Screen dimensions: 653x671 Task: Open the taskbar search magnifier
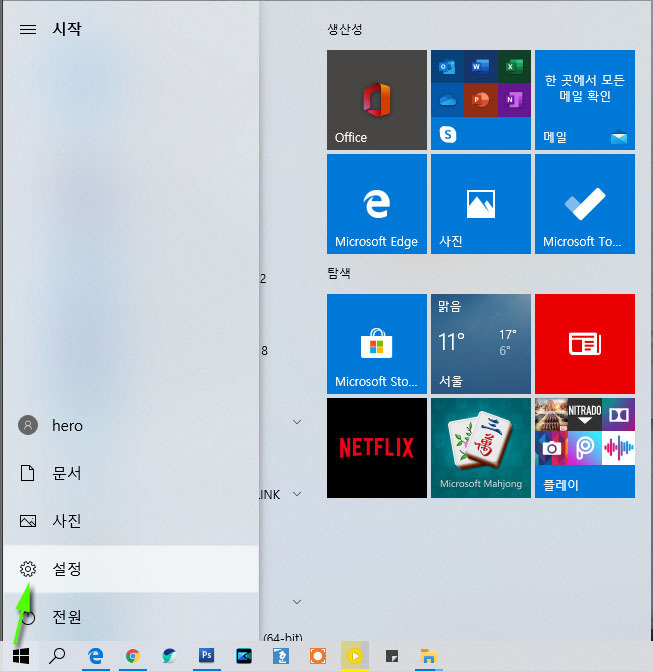pos(57,656)
